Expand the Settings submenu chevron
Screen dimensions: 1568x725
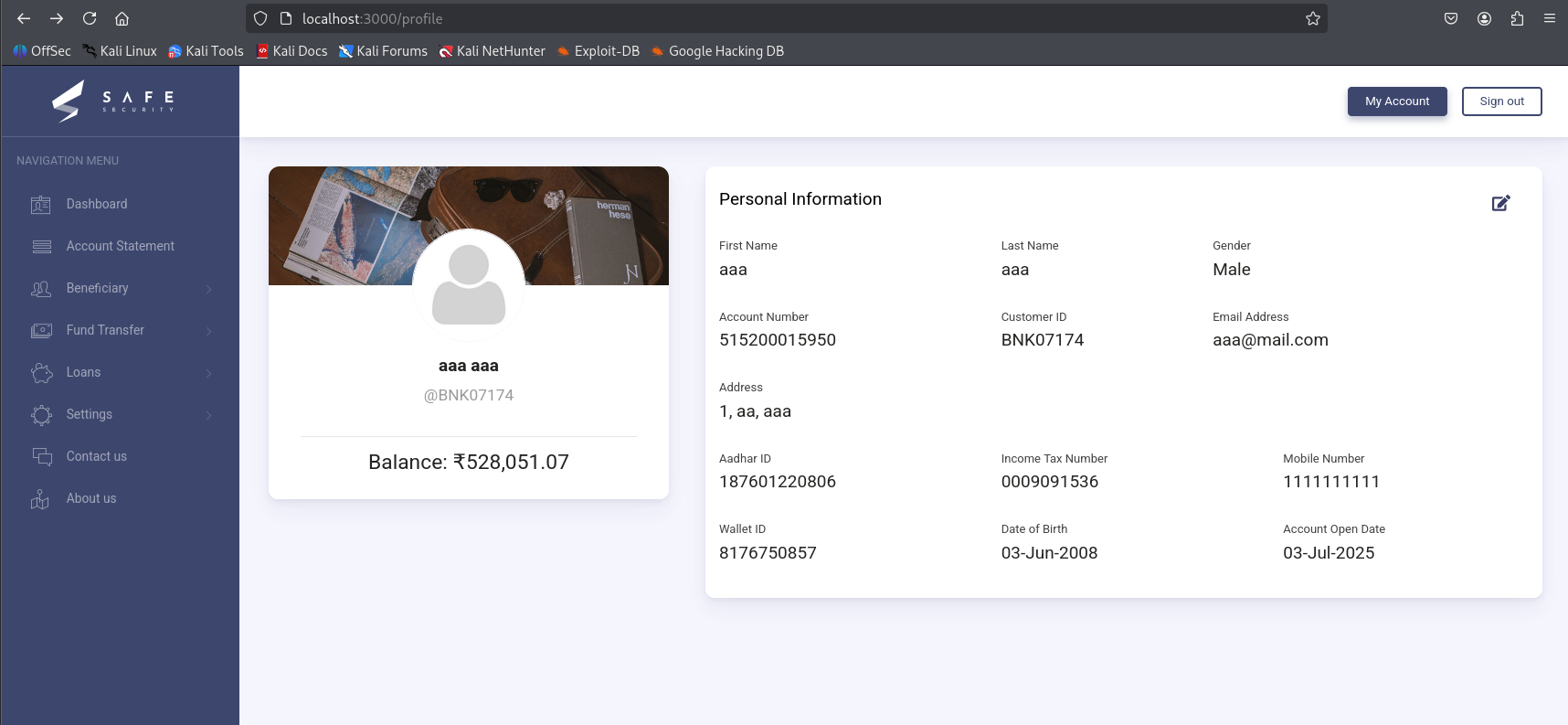pos(209,415)
